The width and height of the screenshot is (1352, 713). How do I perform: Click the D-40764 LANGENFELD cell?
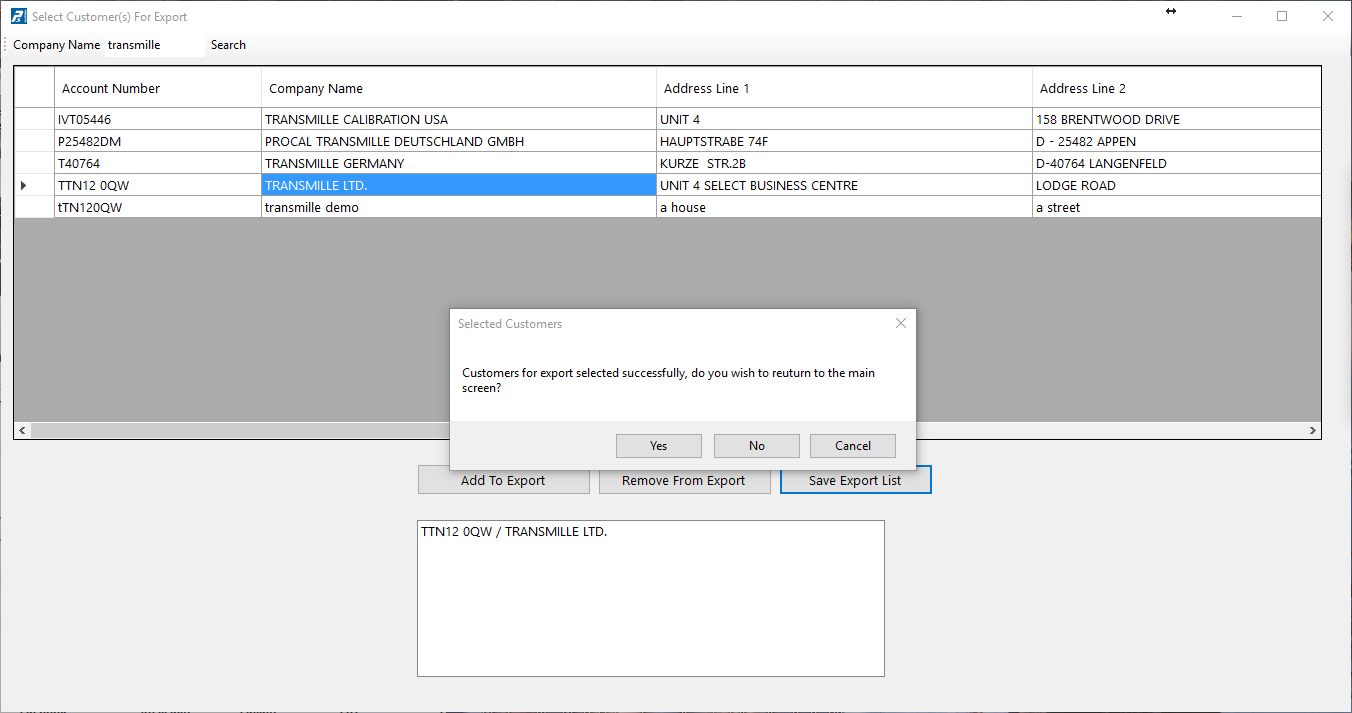pyautogui.click(x=1176, y=164)
